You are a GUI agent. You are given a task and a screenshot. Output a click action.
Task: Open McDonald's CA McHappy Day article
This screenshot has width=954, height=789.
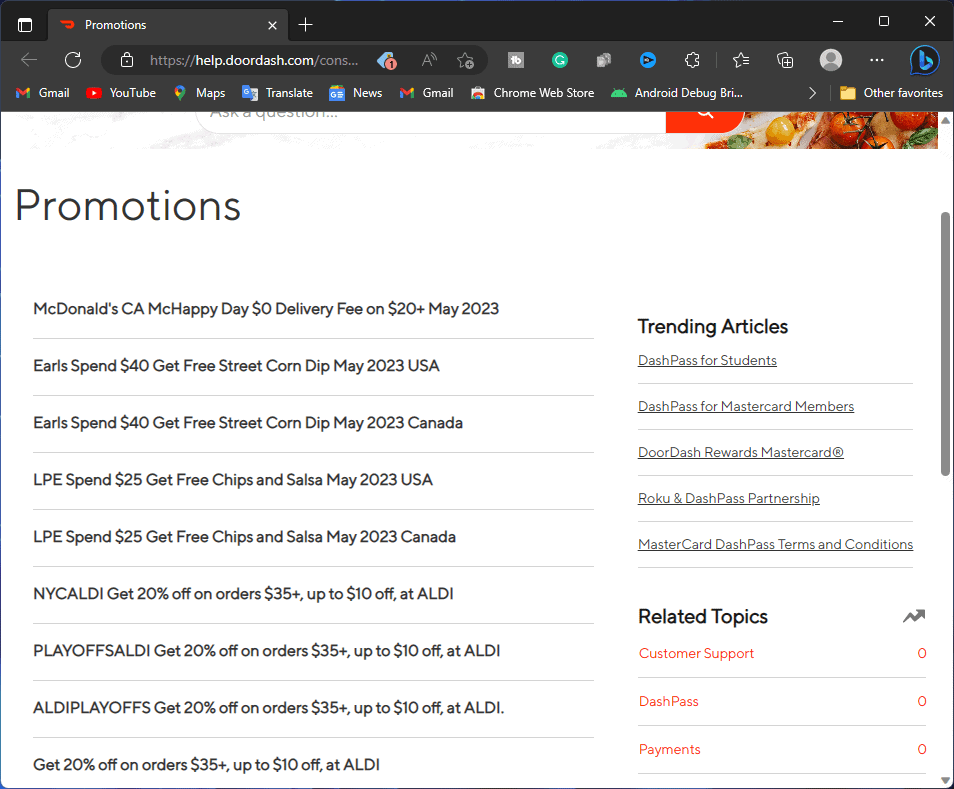click(x=266, y=309)
